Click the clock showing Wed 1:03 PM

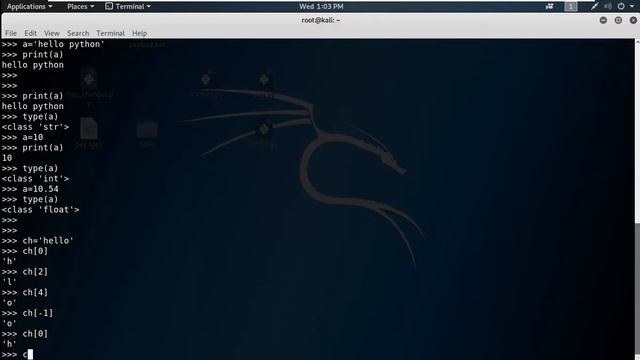coord(321,7)
